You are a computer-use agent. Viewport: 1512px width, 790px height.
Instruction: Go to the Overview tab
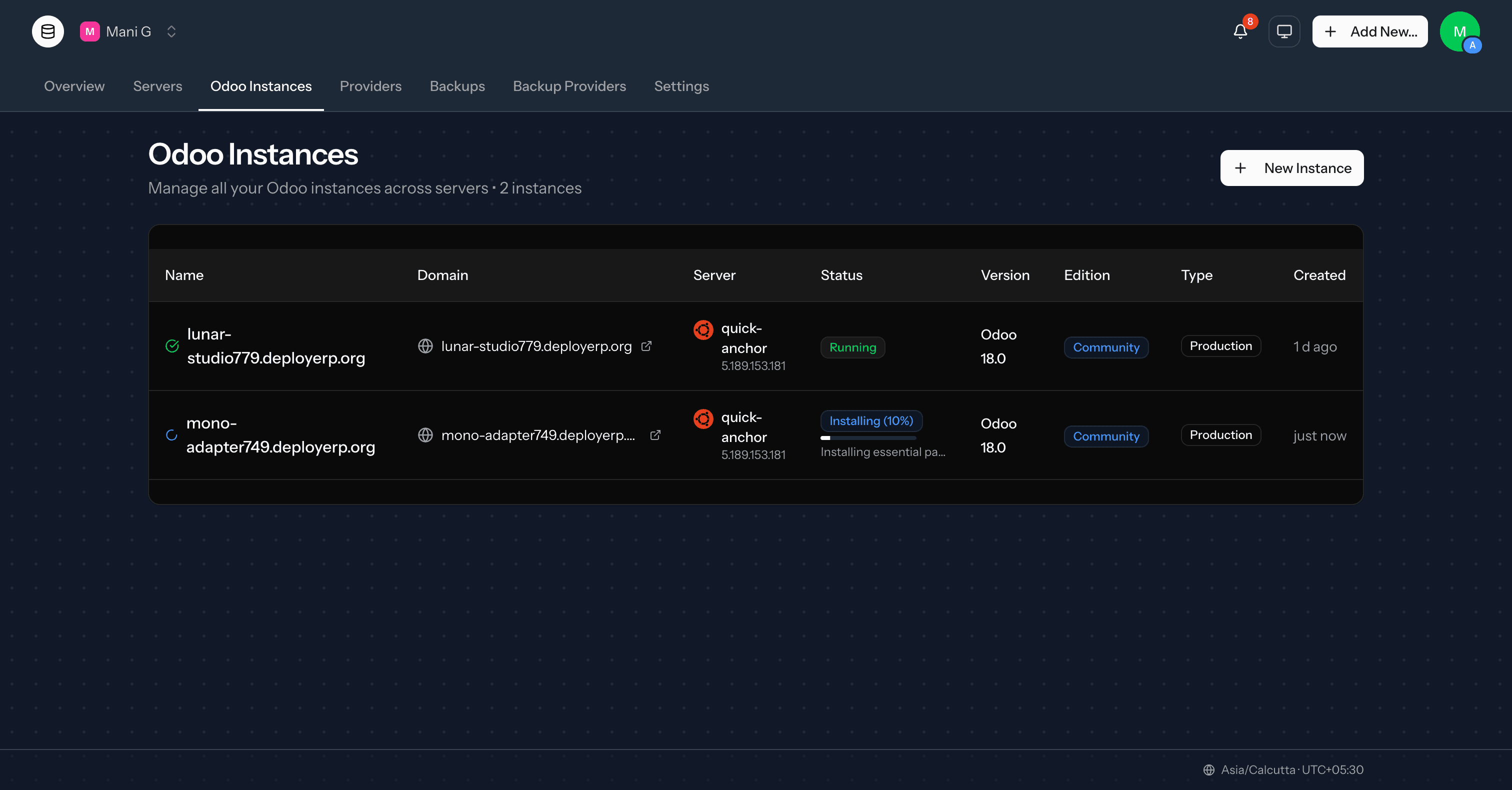(x=74, y=86)
